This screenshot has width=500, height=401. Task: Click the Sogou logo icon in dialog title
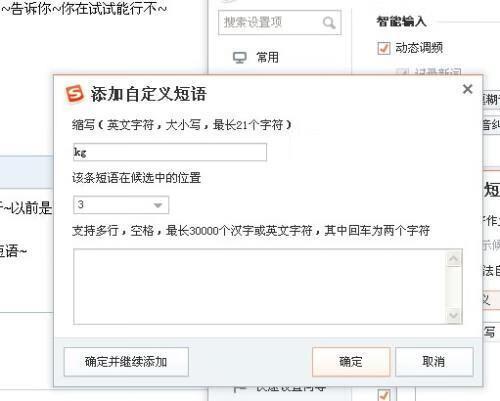point(75,94)
